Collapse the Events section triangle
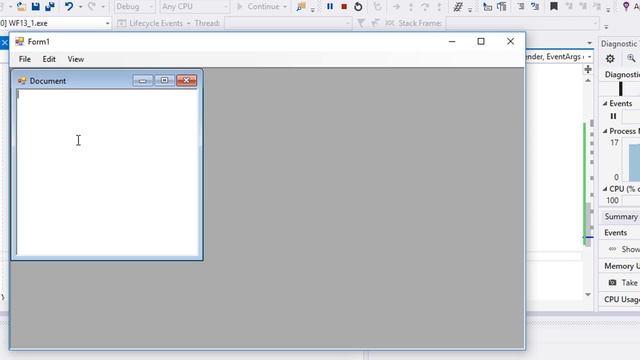Image resolution: width=640 pixels, height=360 pixels. (605, 104)
